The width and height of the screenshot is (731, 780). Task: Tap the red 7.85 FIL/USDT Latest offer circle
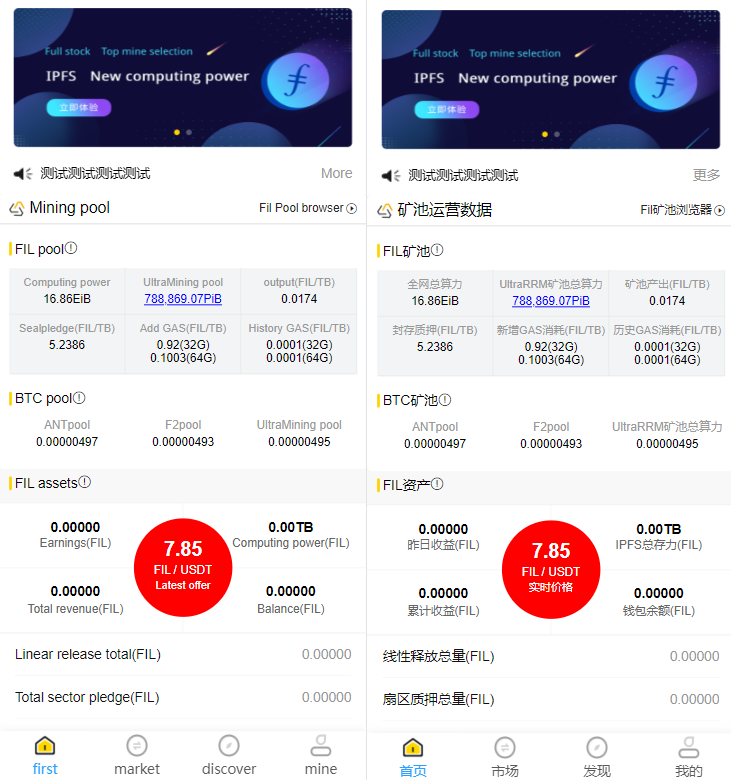click(x=183, y=568)
